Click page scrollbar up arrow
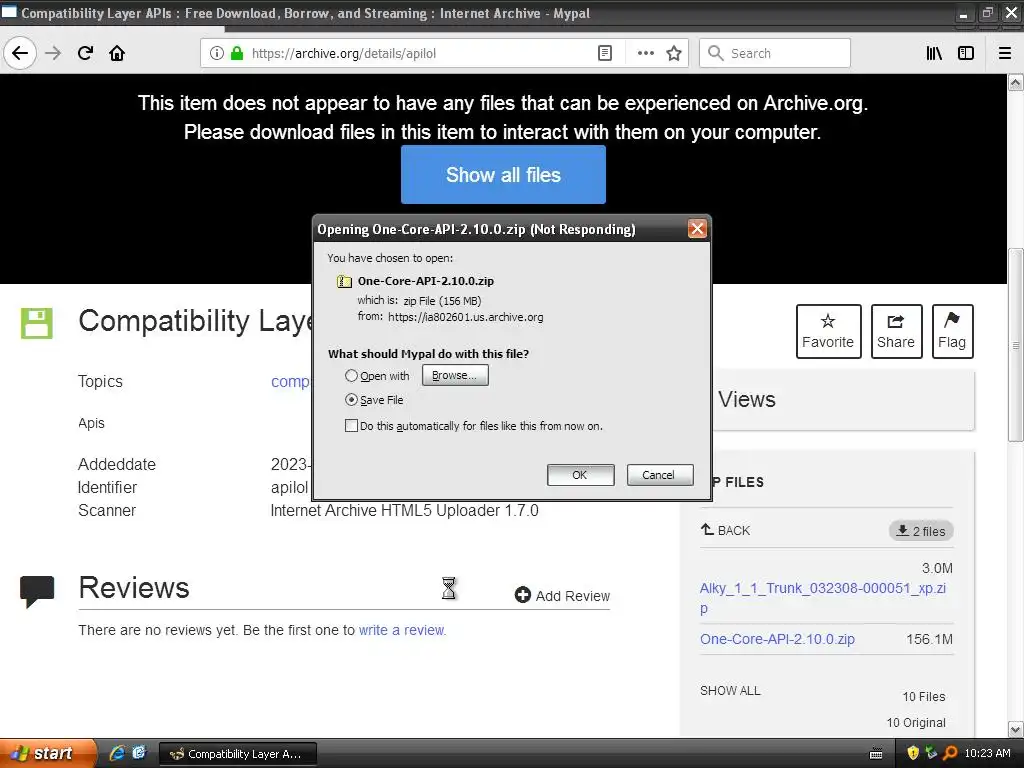The width and height of the screenshot is (1024, 768). coord(1016,82)
